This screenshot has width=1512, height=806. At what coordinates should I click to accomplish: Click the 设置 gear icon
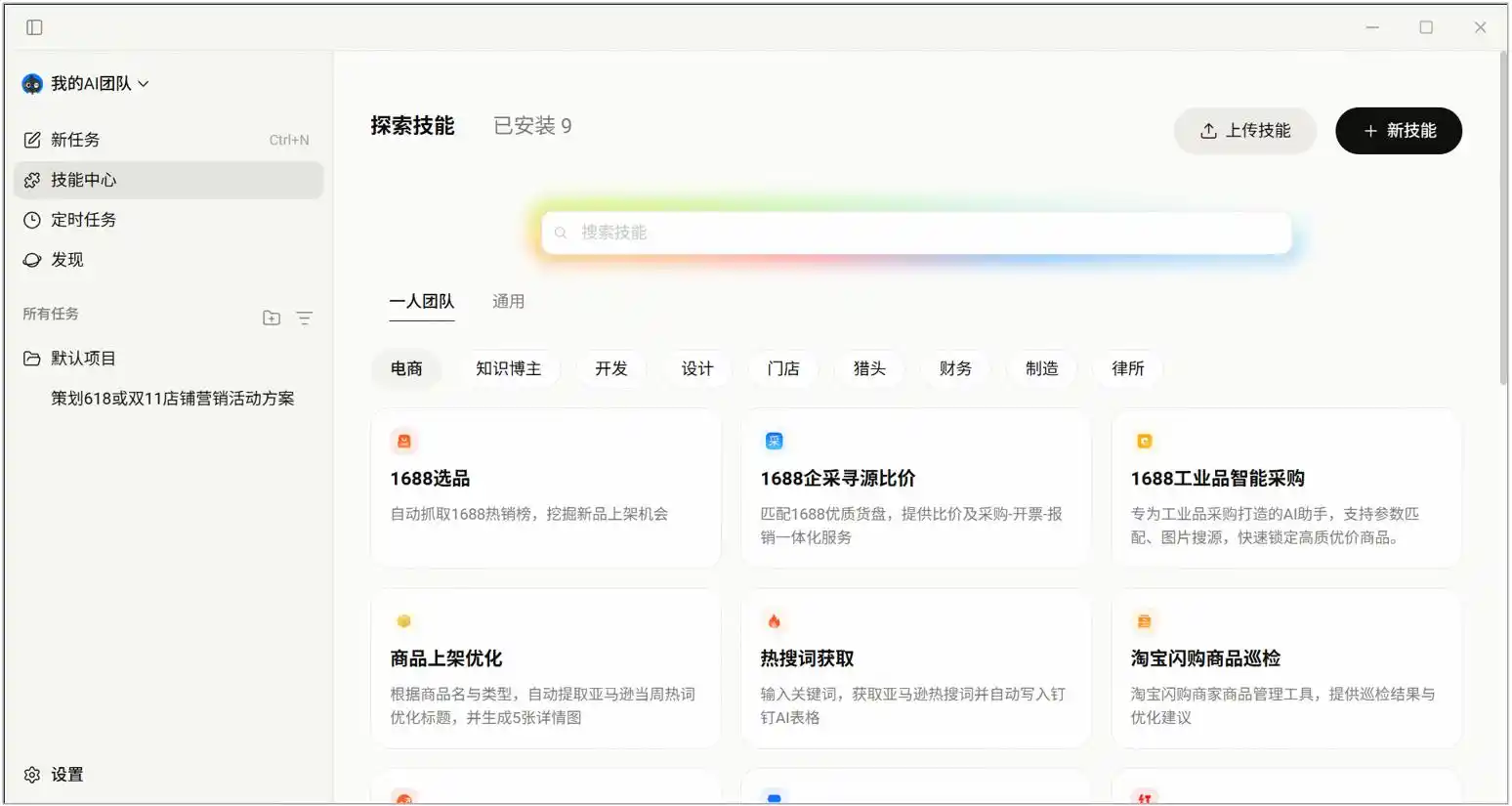click(x=32, y=775)
